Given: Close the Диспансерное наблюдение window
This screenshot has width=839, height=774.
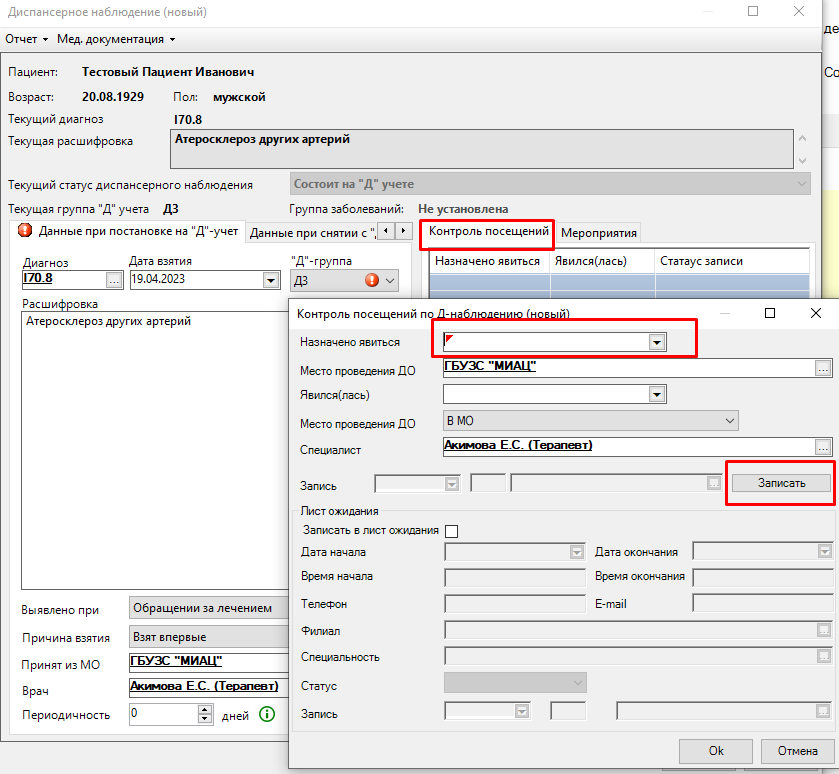Looking at the screenshot, I should pos(799,11).
